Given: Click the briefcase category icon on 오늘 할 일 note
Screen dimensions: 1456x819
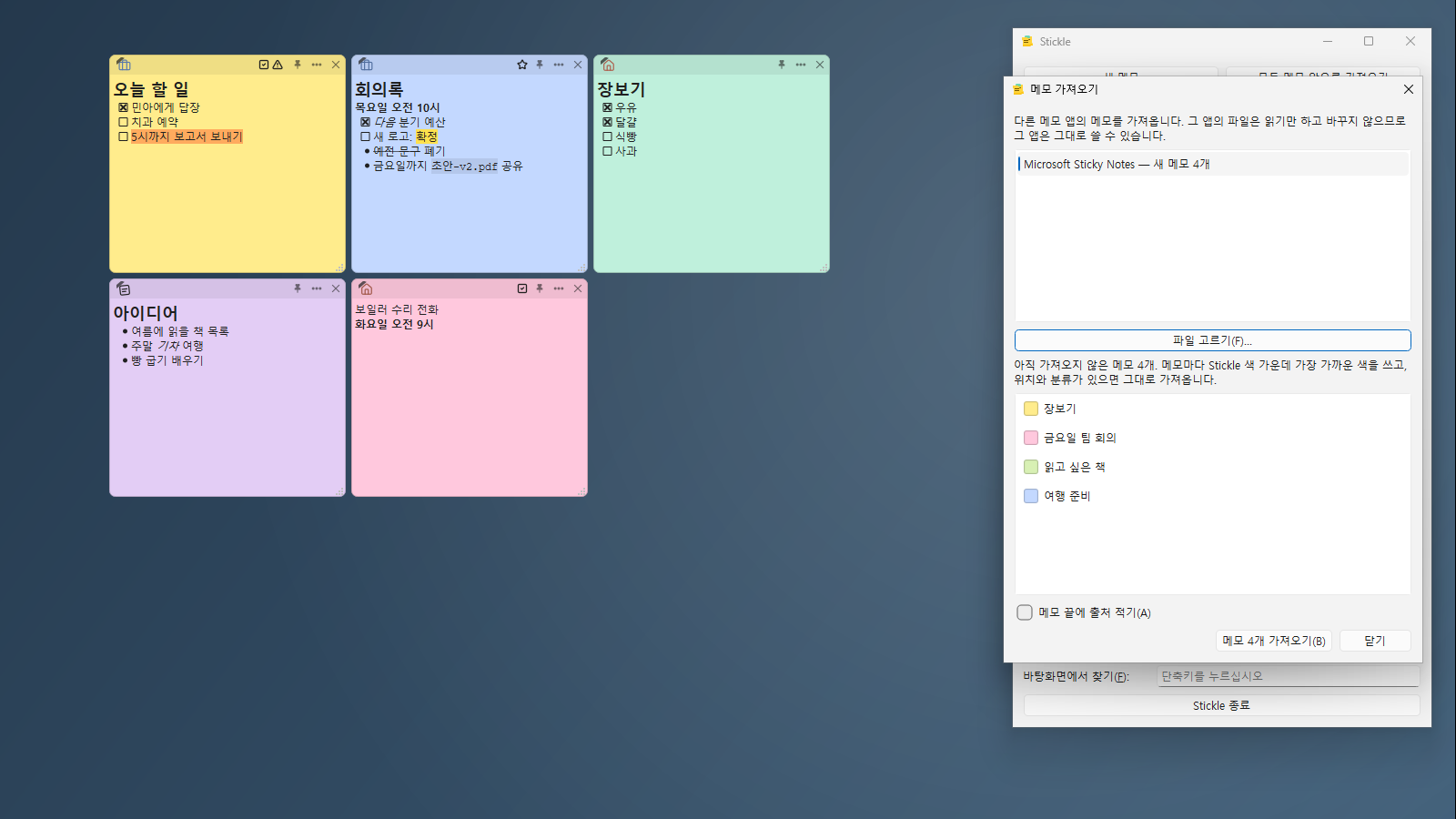Looking at the screenshot, I should click(124, 65).
